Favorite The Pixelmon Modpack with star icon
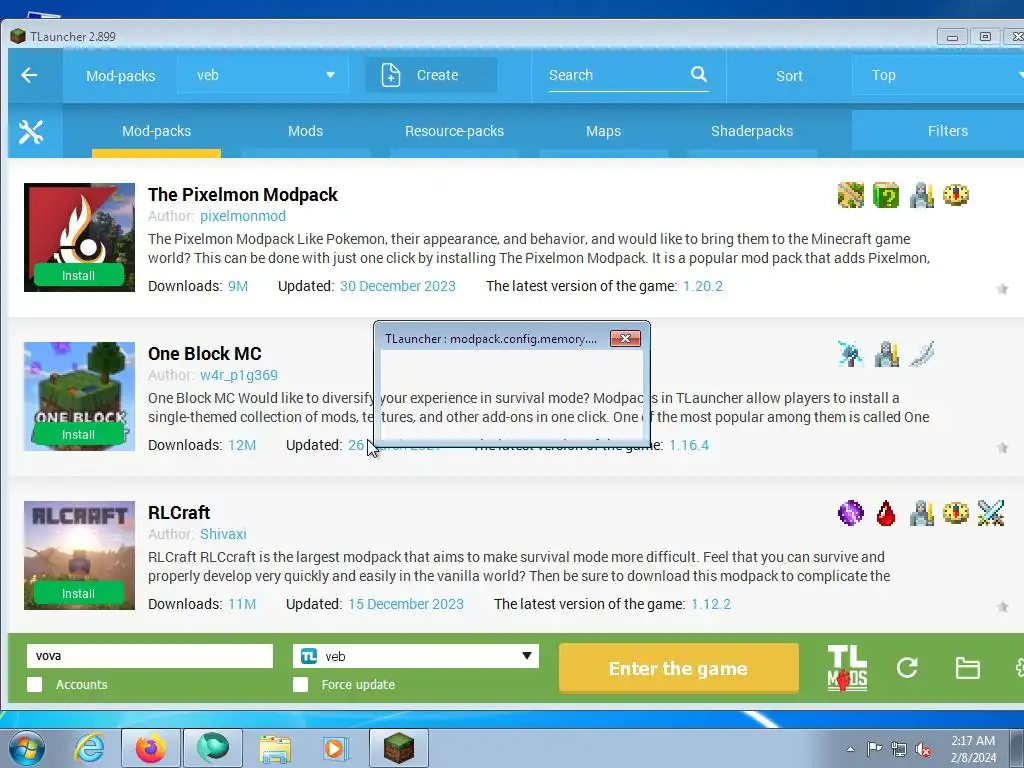 pos(1002,289)
